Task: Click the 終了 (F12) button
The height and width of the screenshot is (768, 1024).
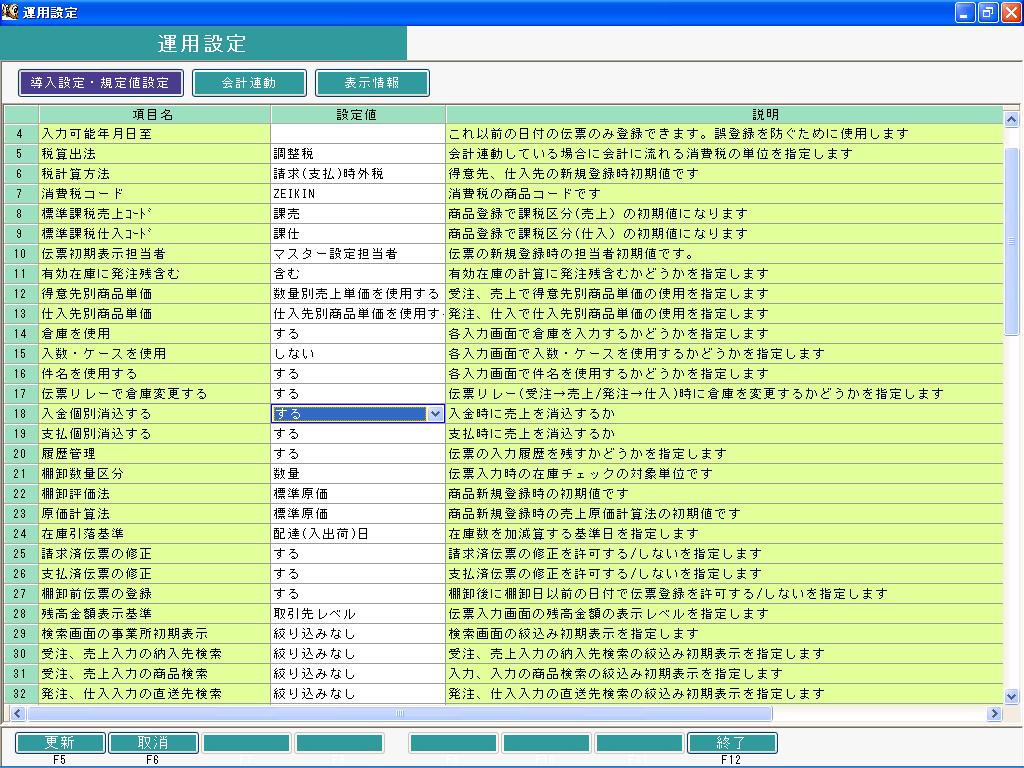Action: 731,743
